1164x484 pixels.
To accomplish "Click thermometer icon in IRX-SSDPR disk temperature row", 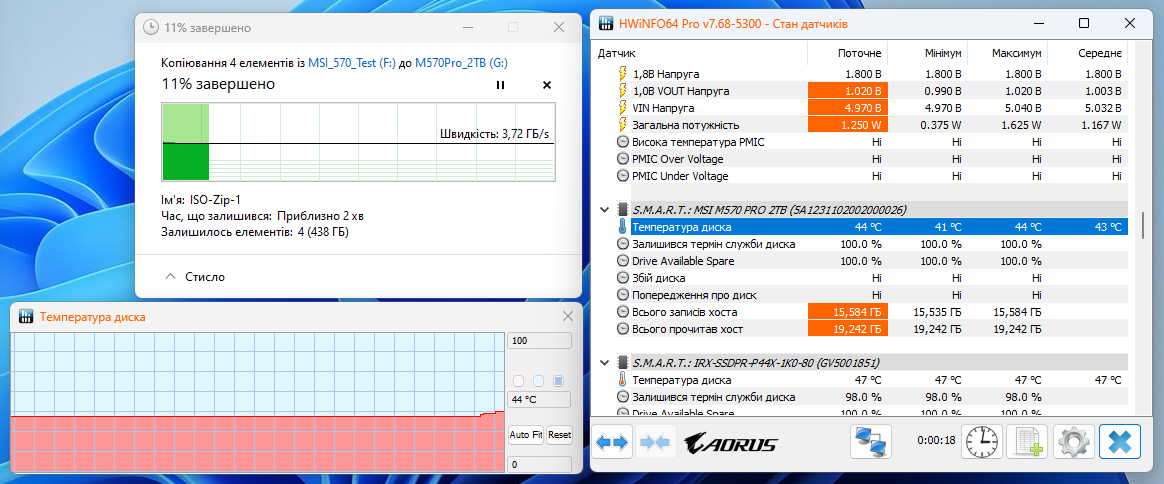I will pyautogui.click(x=622, y=380).
